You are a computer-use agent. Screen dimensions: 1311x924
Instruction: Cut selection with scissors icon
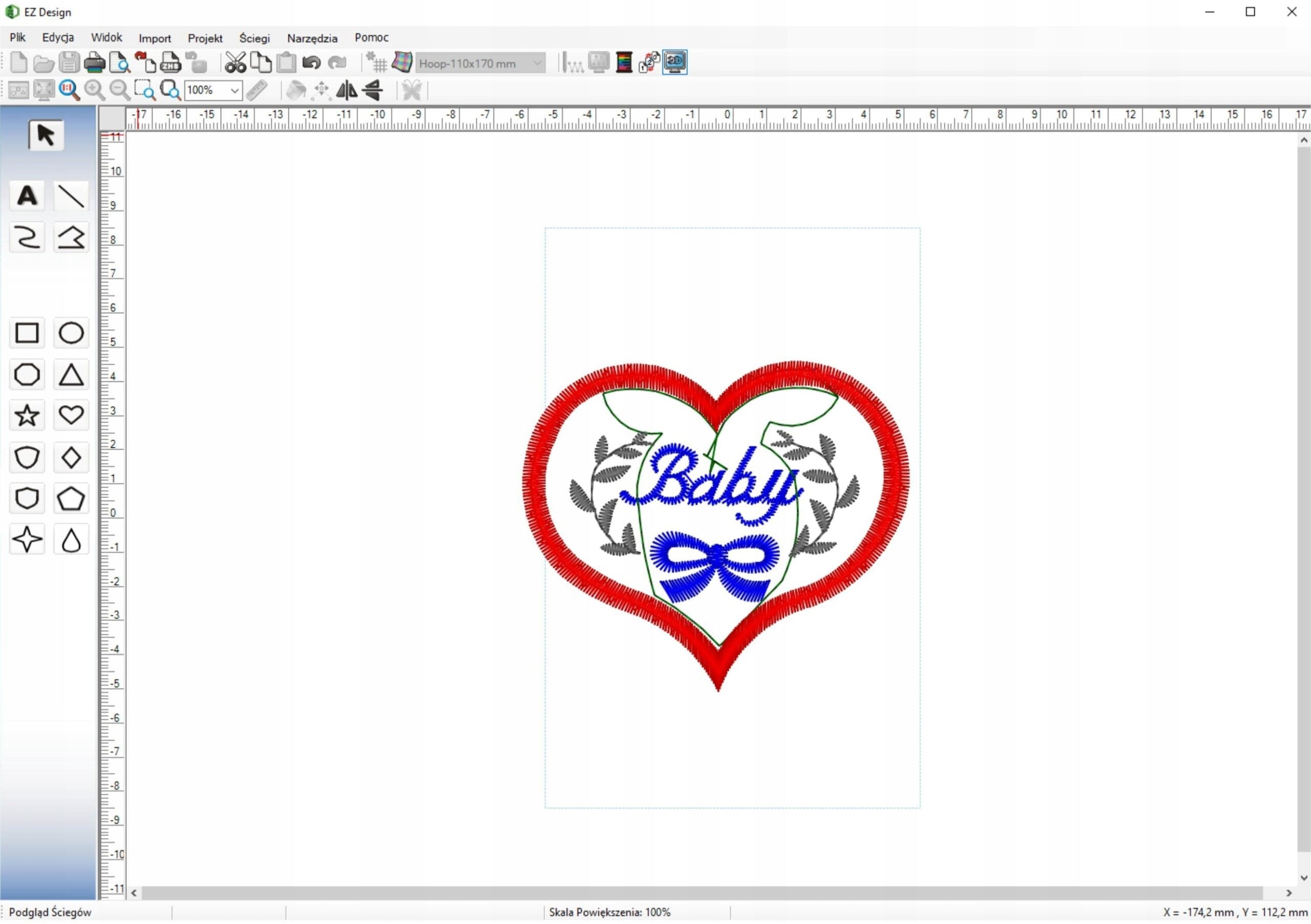[x=235, y=62]
